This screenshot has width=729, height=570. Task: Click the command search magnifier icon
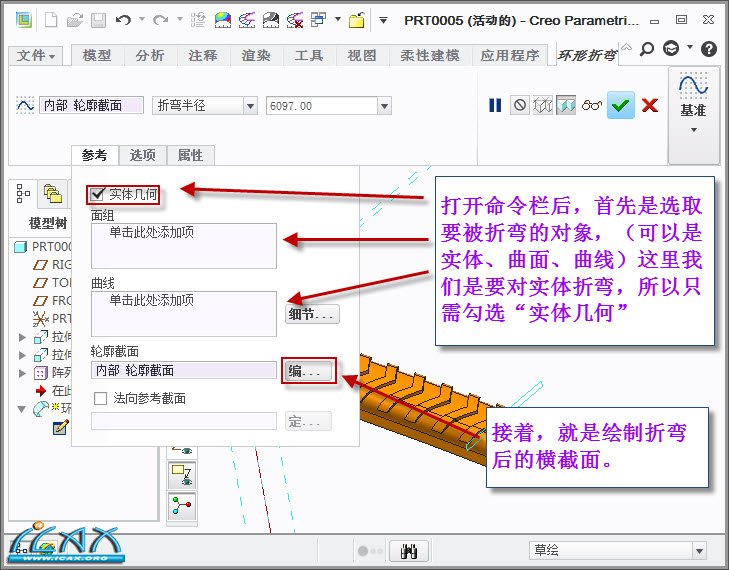pos(647,48)
